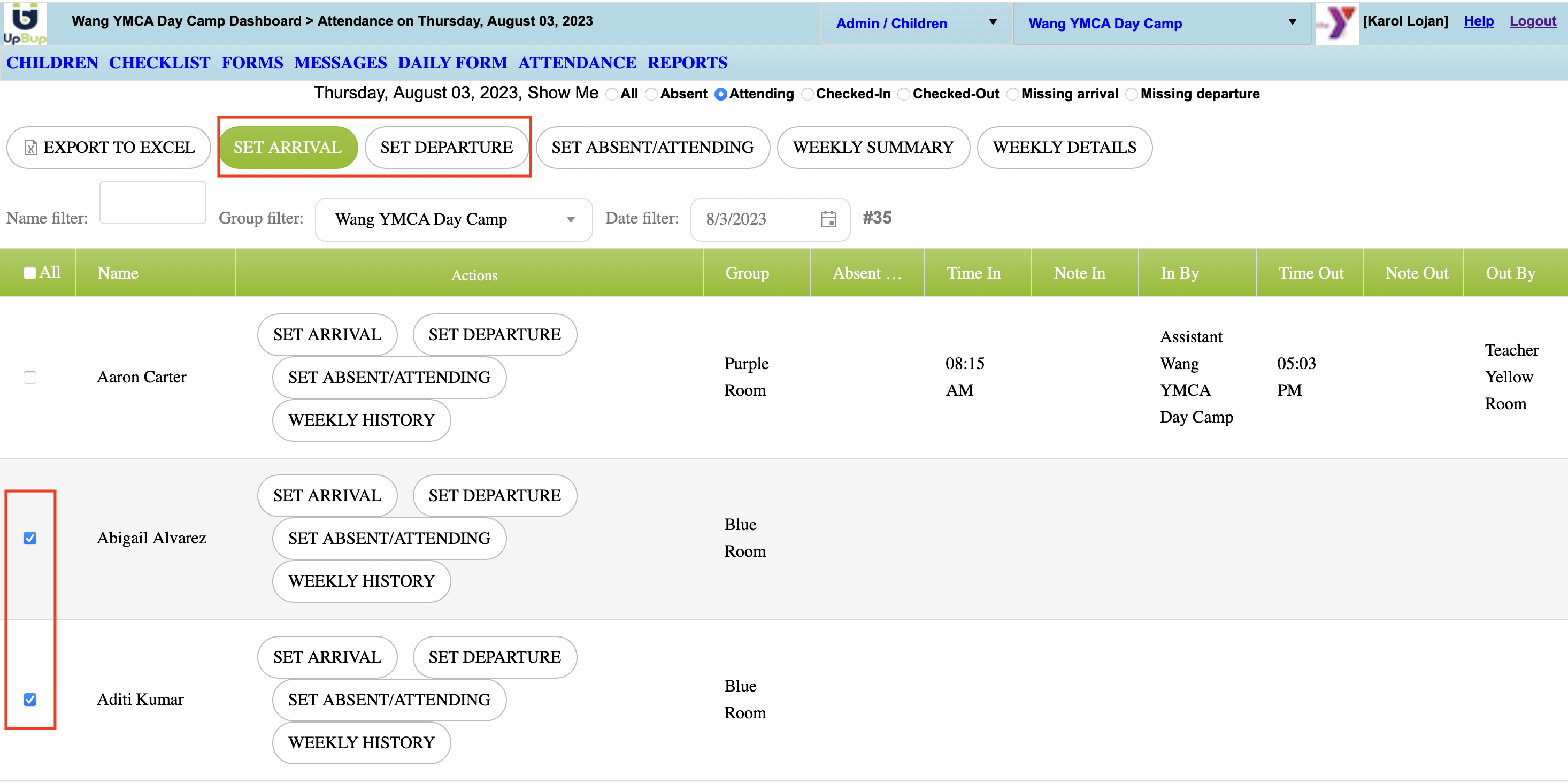Screen dimensions: 1568x783
Task: Open the ATTENDANCE menu
Action: coord(577,63)
